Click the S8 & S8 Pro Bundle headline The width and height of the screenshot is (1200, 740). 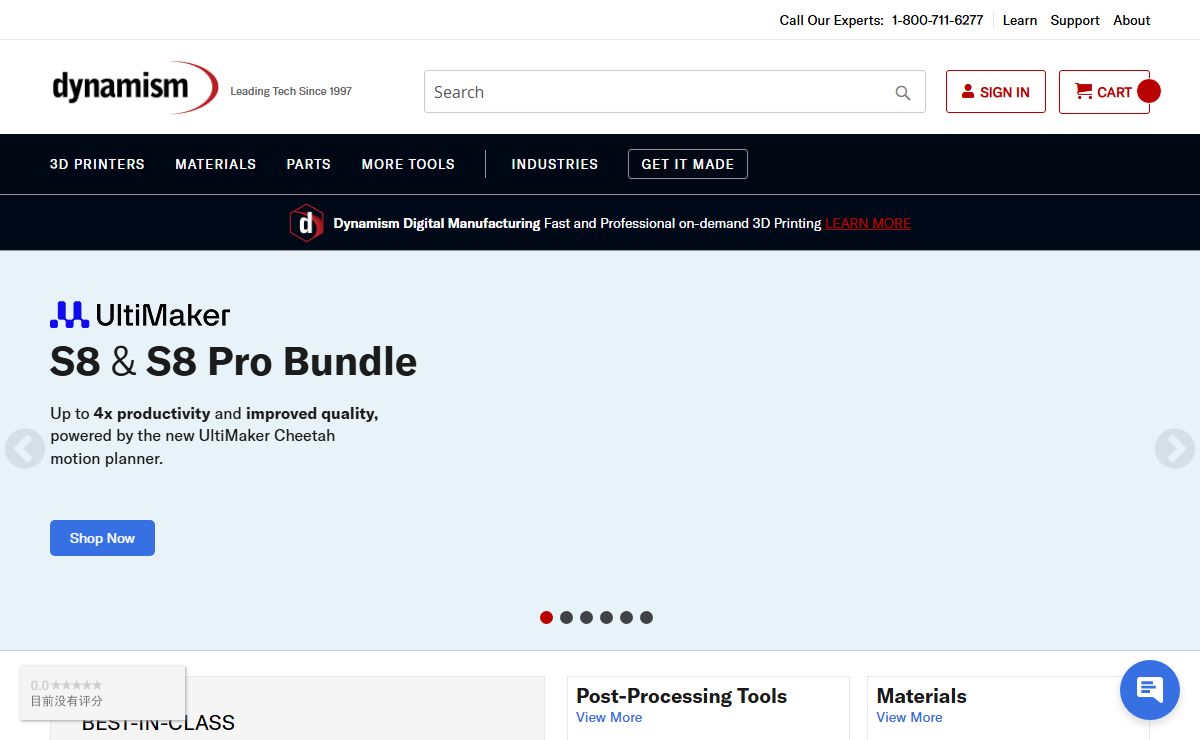click(233, 361)
